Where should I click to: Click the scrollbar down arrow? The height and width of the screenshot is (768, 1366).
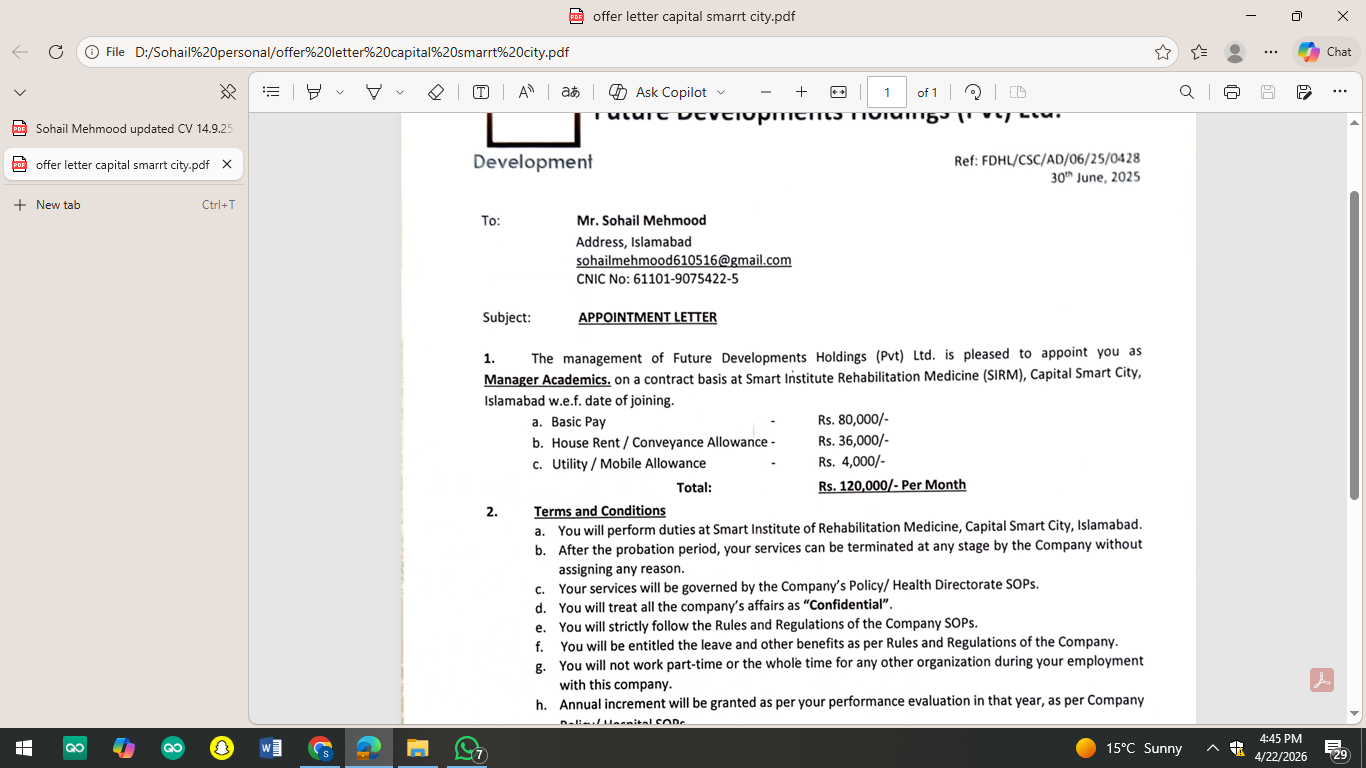pyautogui.click(x=1355, y=714)
